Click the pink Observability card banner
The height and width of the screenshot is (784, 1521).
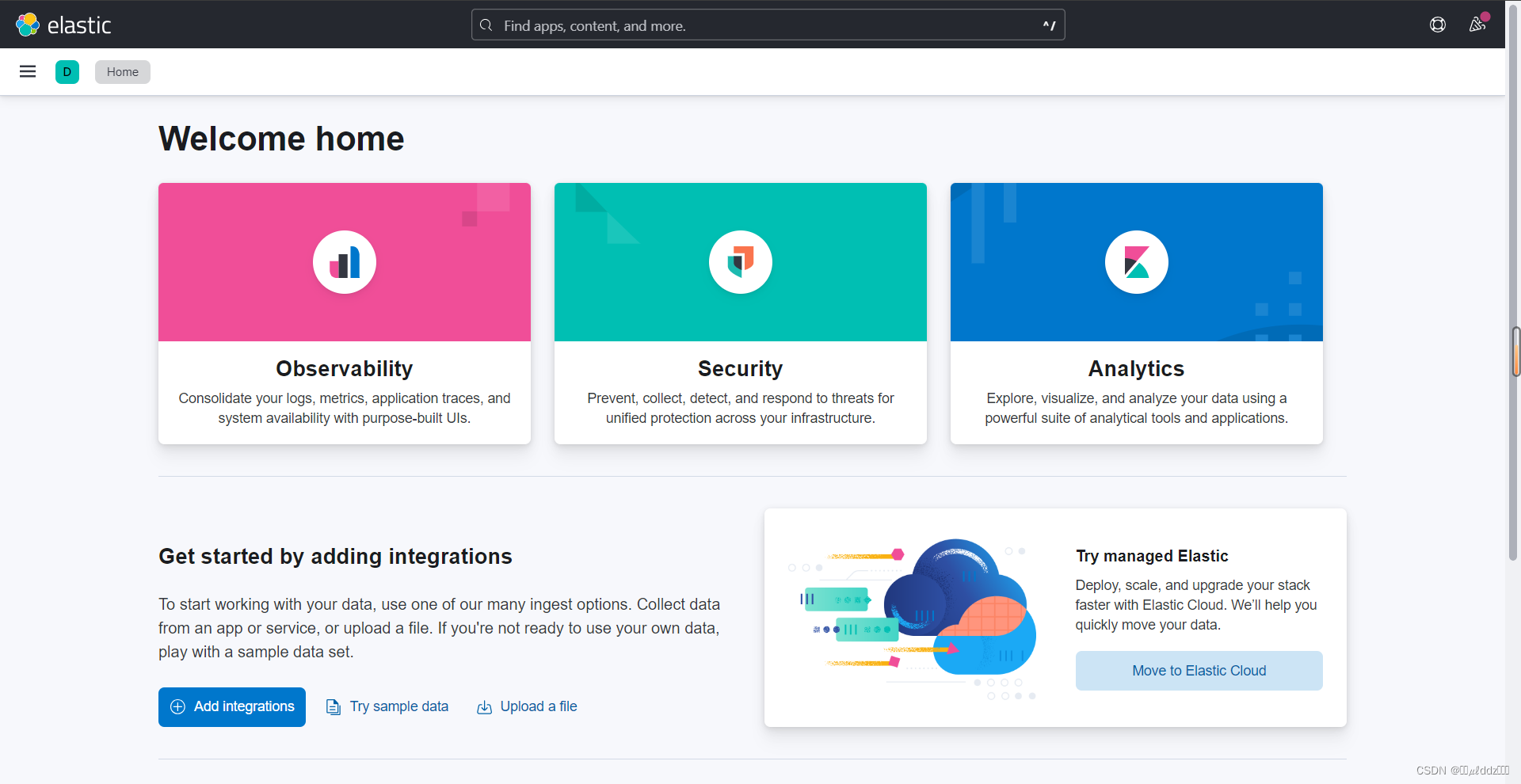point(345,262)
